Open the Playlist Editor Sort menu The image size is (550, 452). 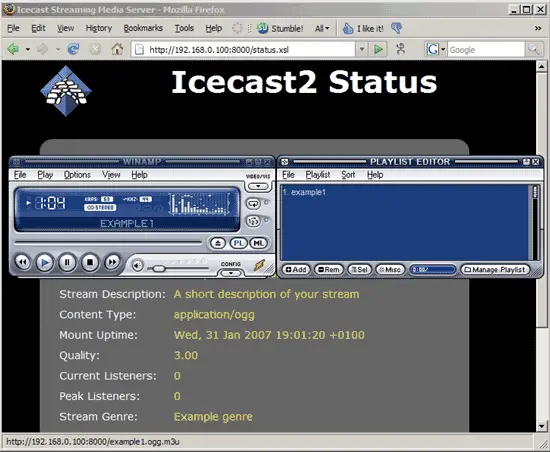pos(348,175)
